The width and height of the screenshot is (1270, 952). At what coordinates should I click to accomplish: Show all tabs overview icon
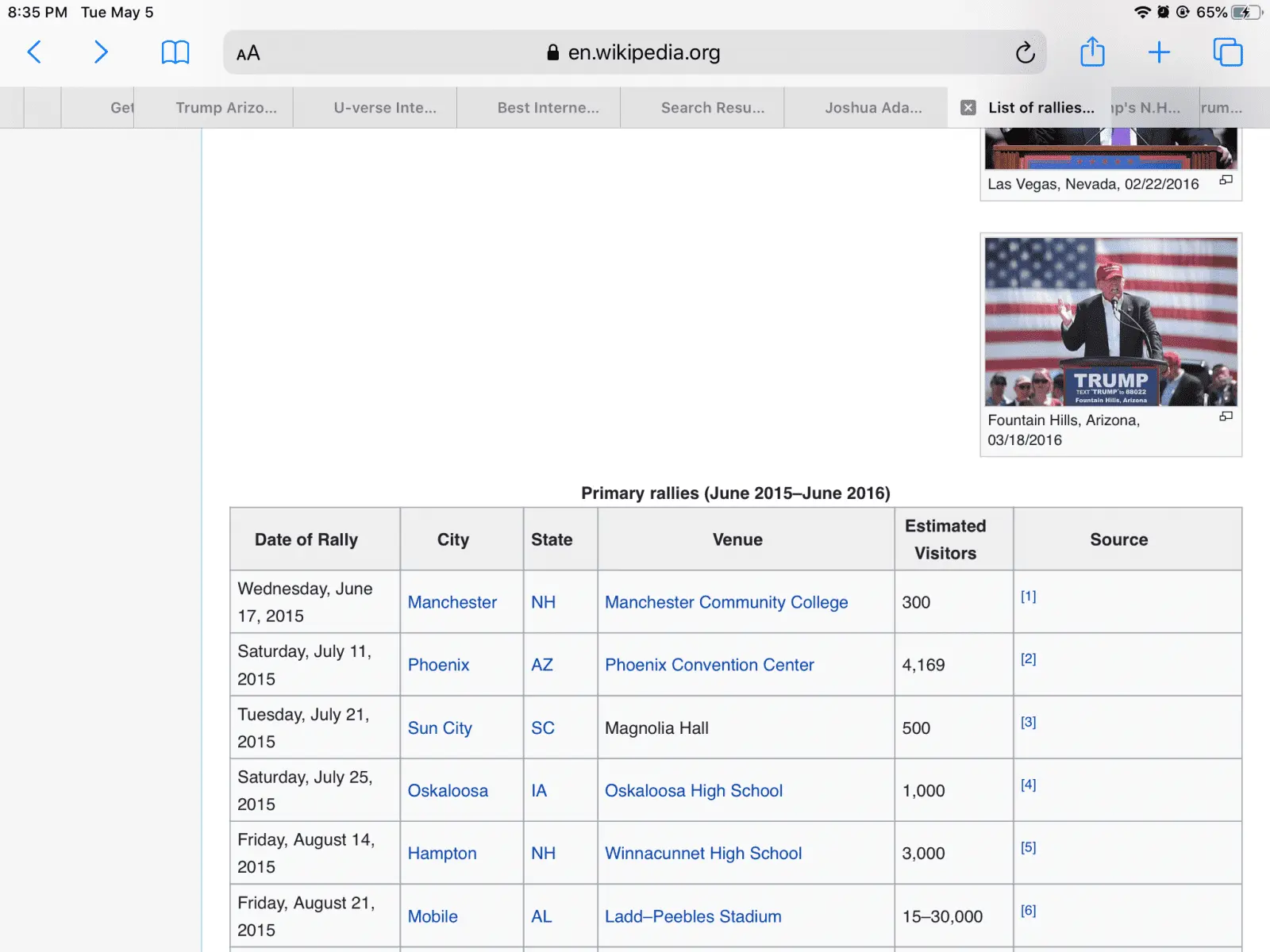click(x=1227, y=52)
